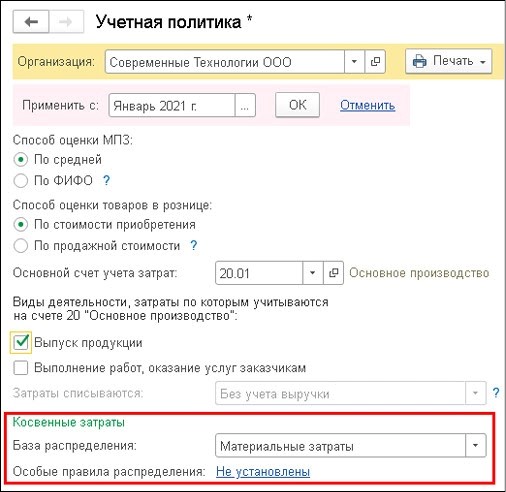Enable Выполнение работ, оказание услуг заказчикам checkbox

coord(21,368)
